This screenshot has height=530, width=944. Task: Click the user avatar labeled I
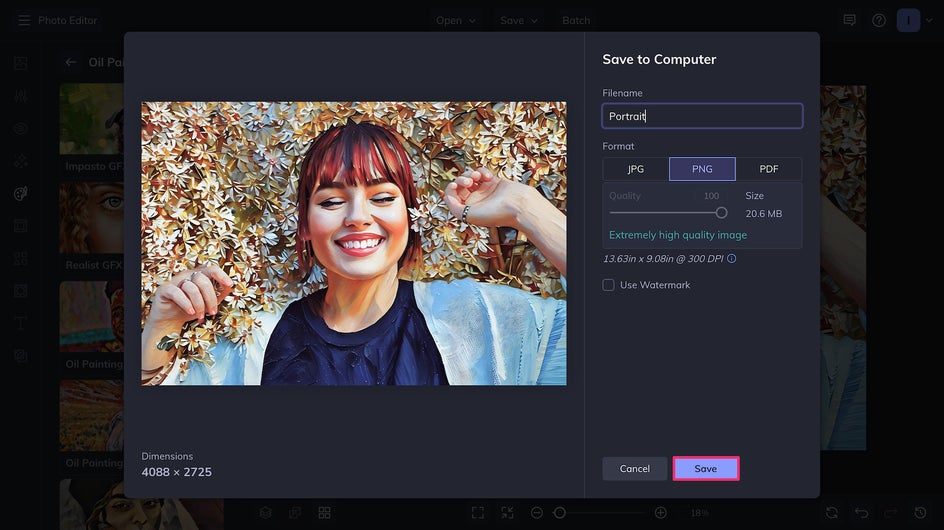[908, 20]
